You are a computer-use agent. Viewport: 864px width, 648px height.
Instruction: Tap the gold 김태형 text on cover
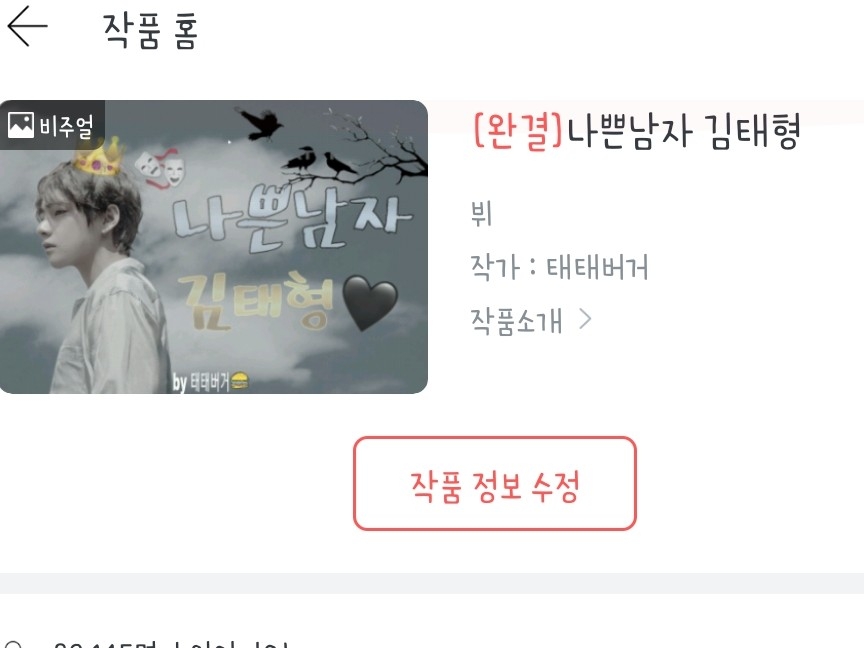[257, 300]
